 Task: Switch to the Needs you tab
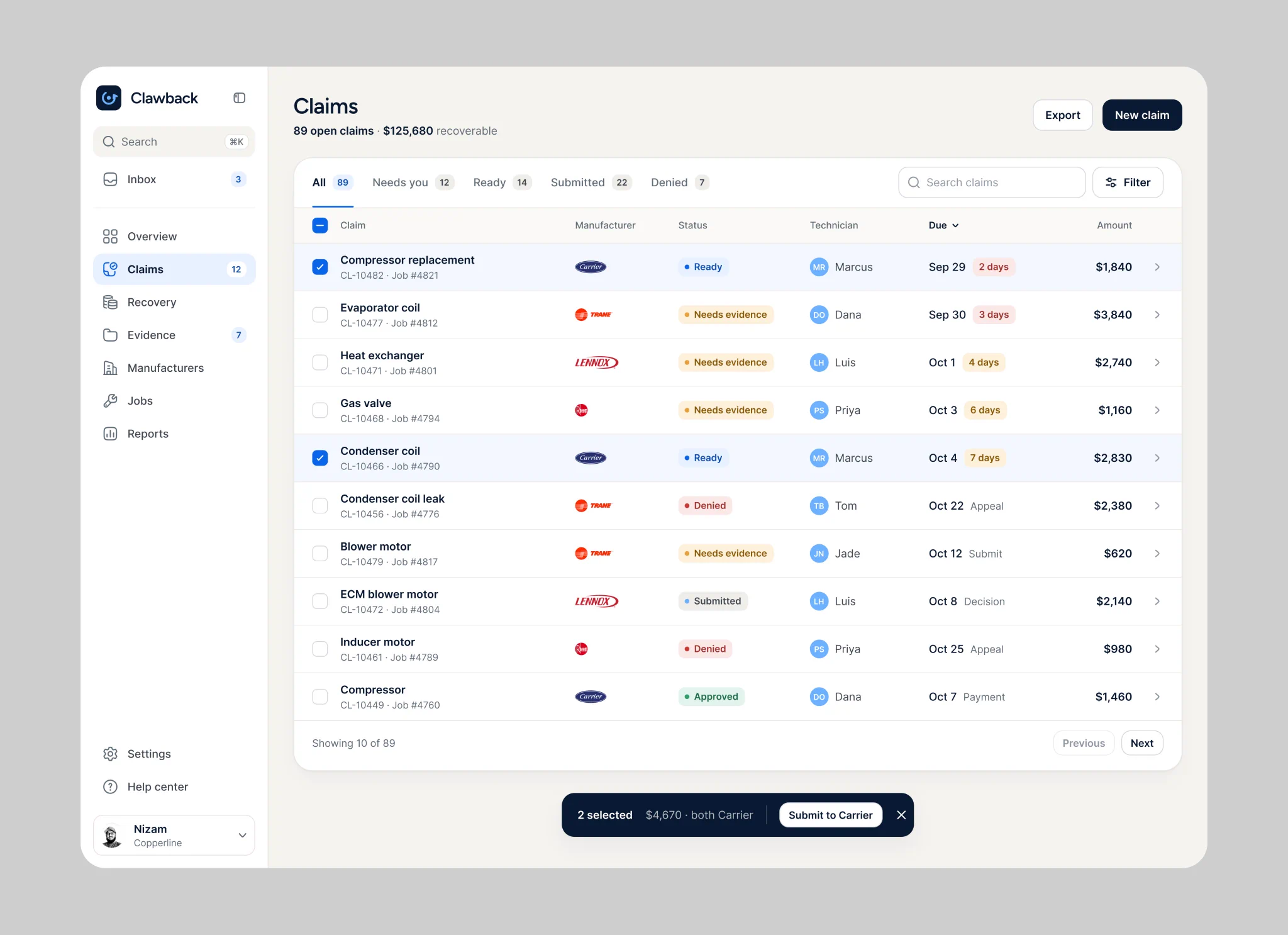(413, 182)
